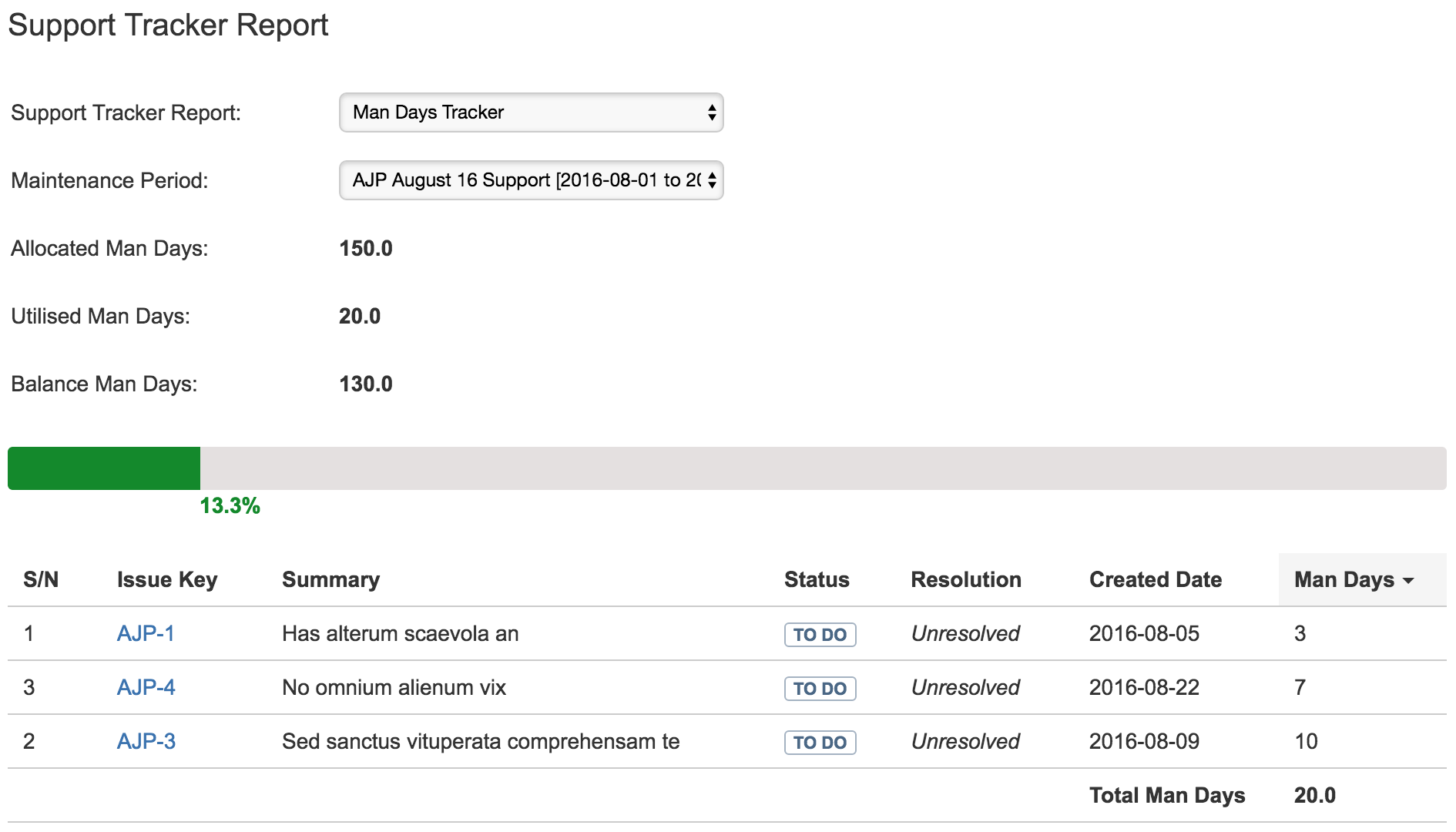Sort by the Created Date column header
The width and height of the screenshot is (1456, 832).
click(x=1156, y=579)
